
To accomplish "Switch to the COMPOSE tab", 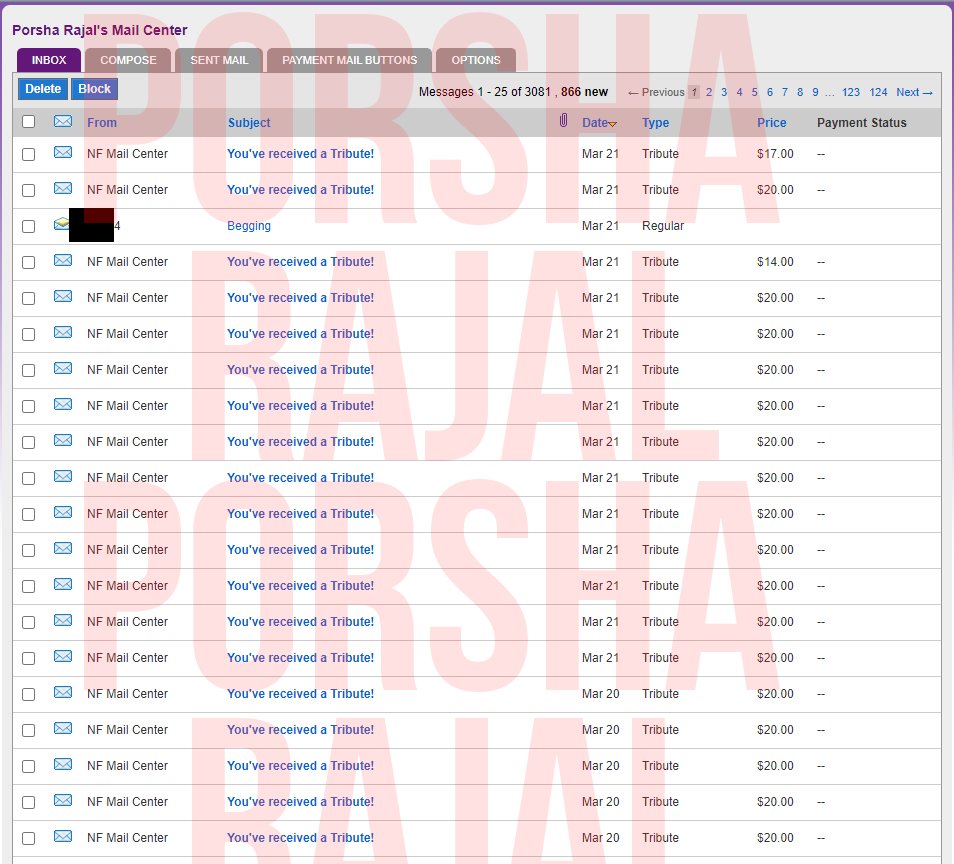I will (128, 60).
